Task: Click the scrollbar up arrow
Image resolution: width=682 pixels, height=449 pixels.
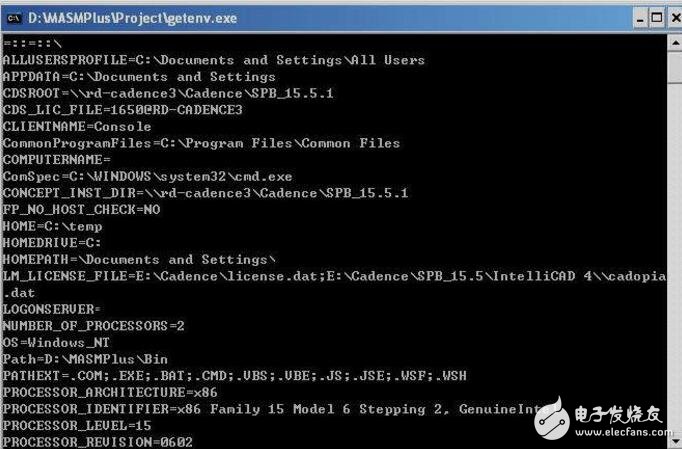Action: (x=673, y=43)
